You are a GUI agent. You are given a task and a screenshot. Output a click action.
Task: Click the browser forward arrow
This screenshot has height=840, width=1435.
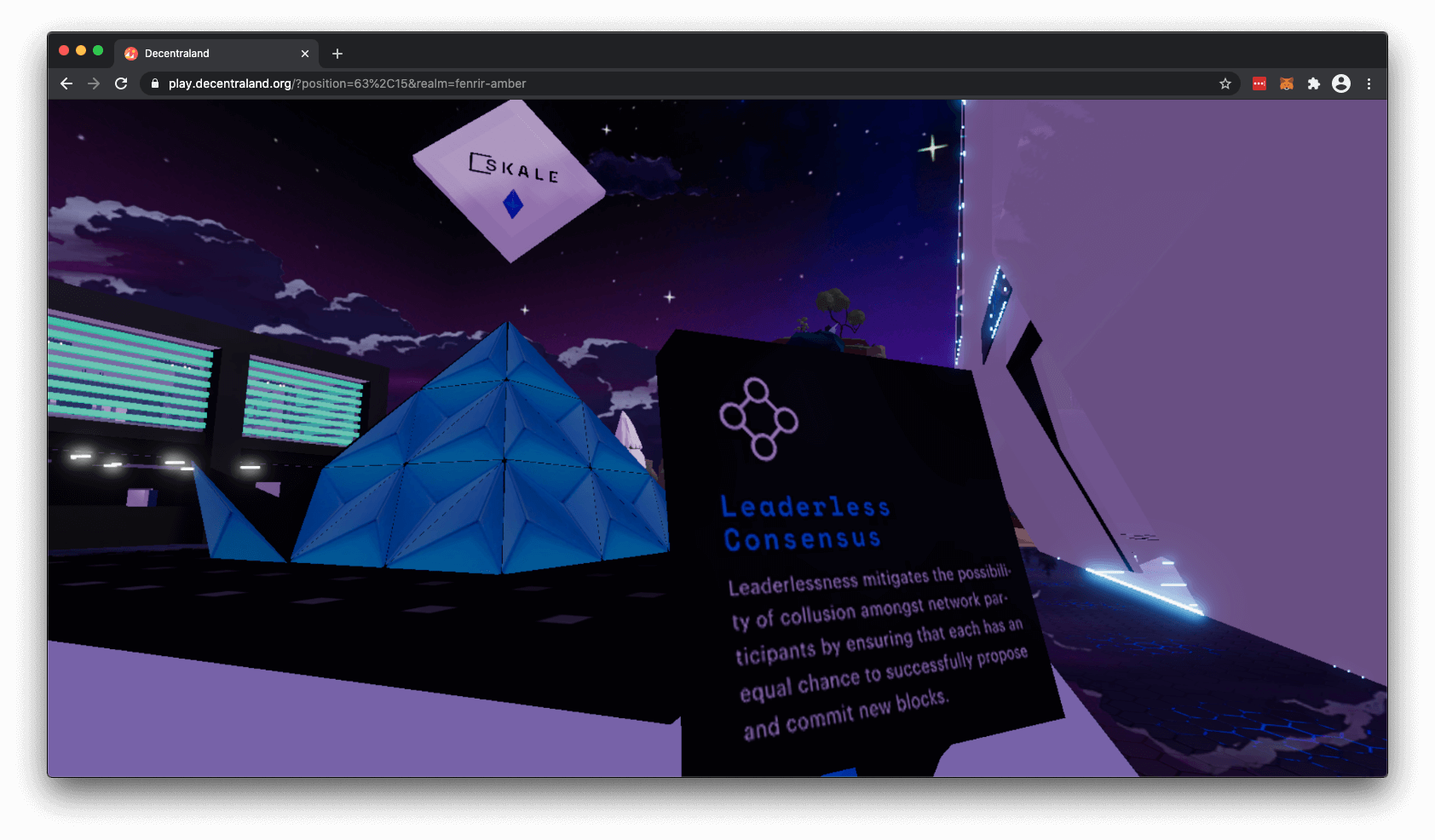click(94, 83)
